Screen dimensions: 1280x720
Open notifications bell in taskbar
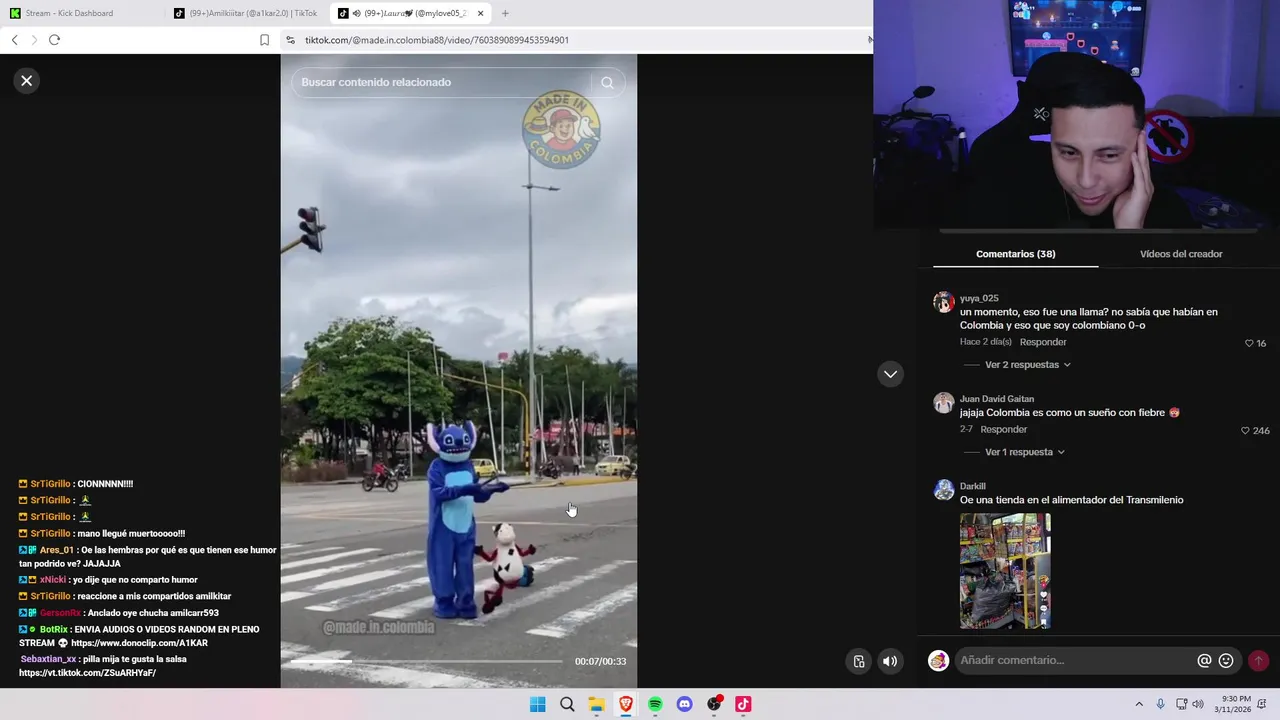click(1262, 704)
